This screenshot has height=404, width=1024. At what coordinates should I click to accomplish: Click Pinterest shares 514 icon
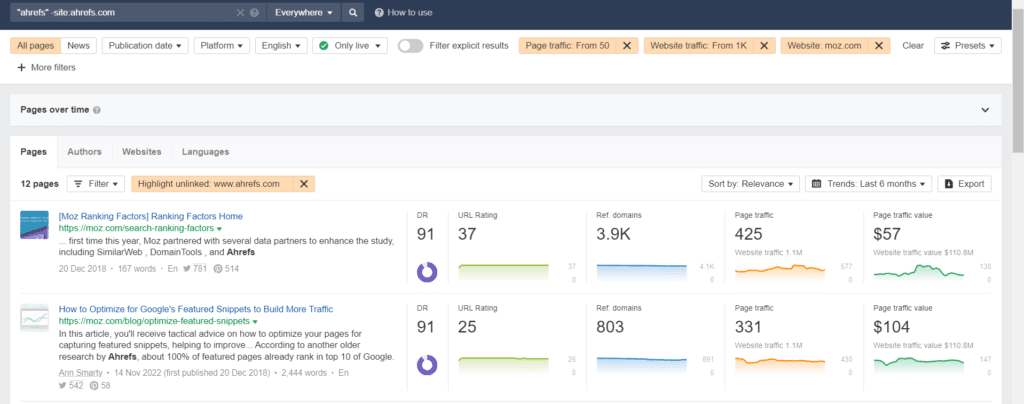[x=217, y=268]
